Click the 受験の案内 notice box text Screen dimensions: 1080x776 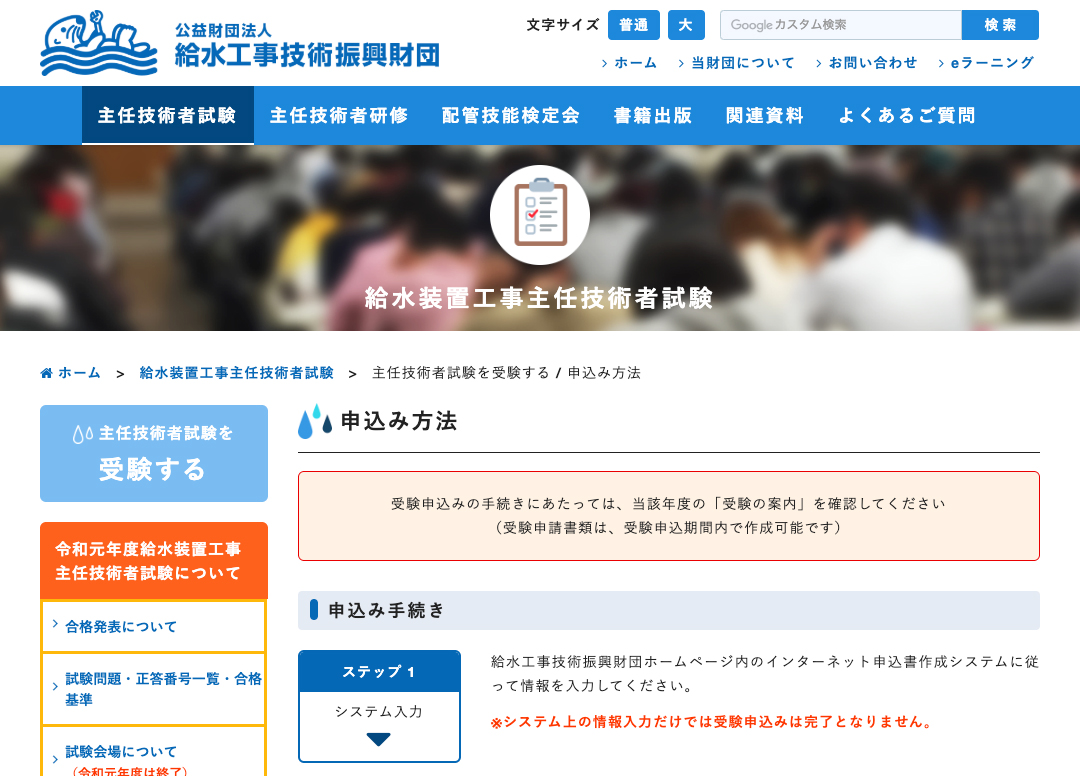pos(669,516)
